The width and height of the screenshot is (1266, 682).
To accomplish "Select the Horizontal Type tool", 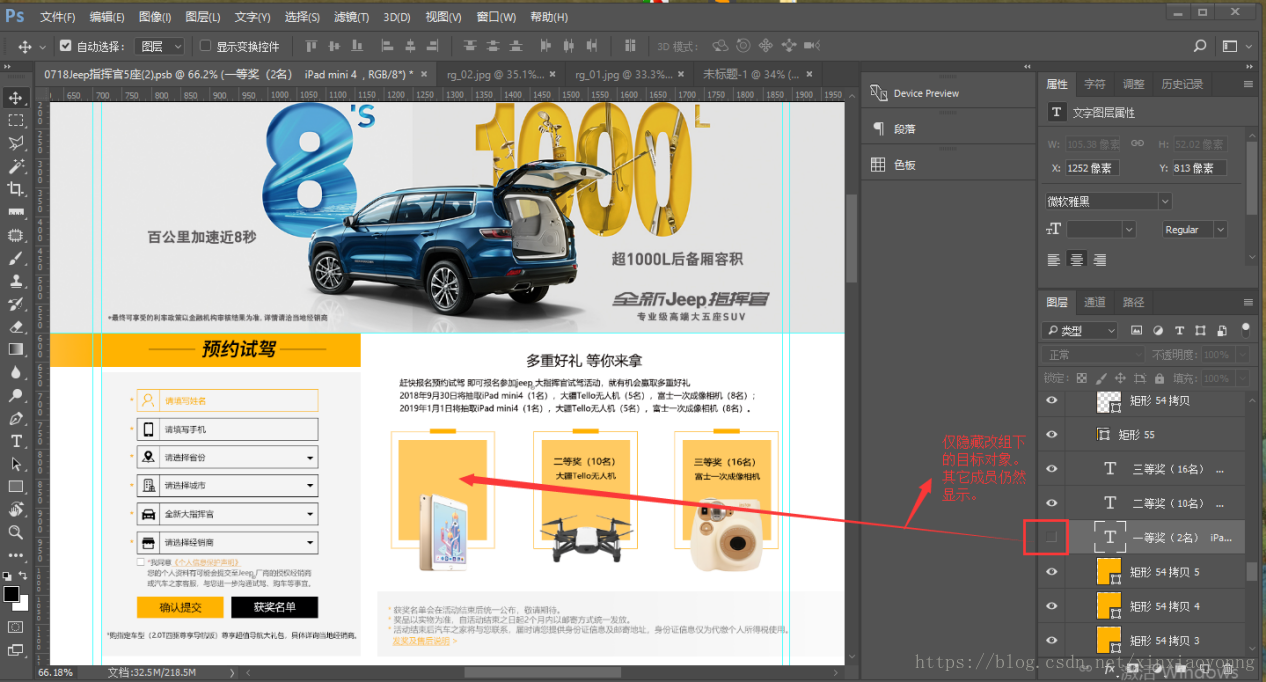I will pos(15,441).
